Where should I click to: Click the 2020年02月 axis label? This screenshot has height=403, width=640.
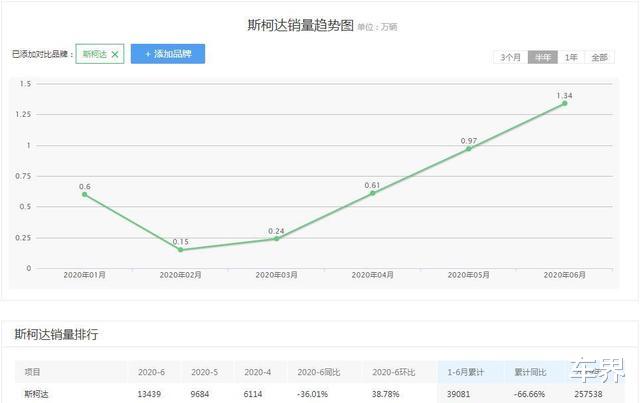pyautogui.click(x=180, y=275)
